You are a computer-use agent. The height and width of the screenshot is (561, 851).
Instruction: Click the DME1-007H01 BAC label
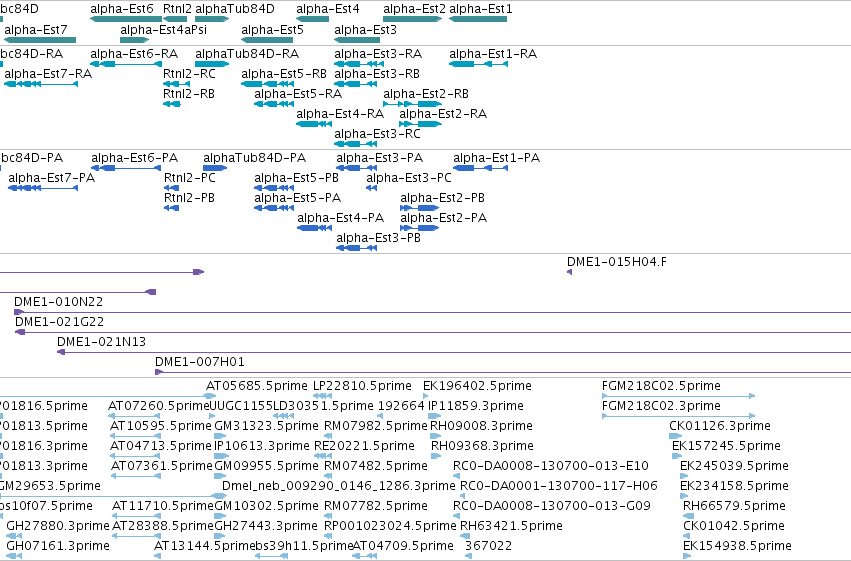(x=200, y=362)
